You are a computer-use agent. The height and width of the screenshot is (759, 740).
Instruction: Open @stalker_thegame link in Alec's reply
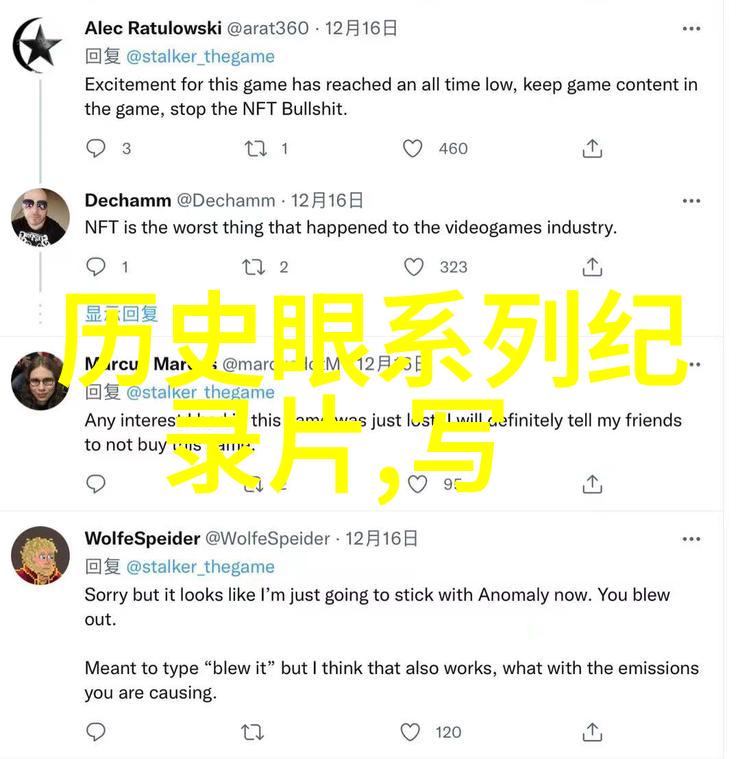coord(200,57)
